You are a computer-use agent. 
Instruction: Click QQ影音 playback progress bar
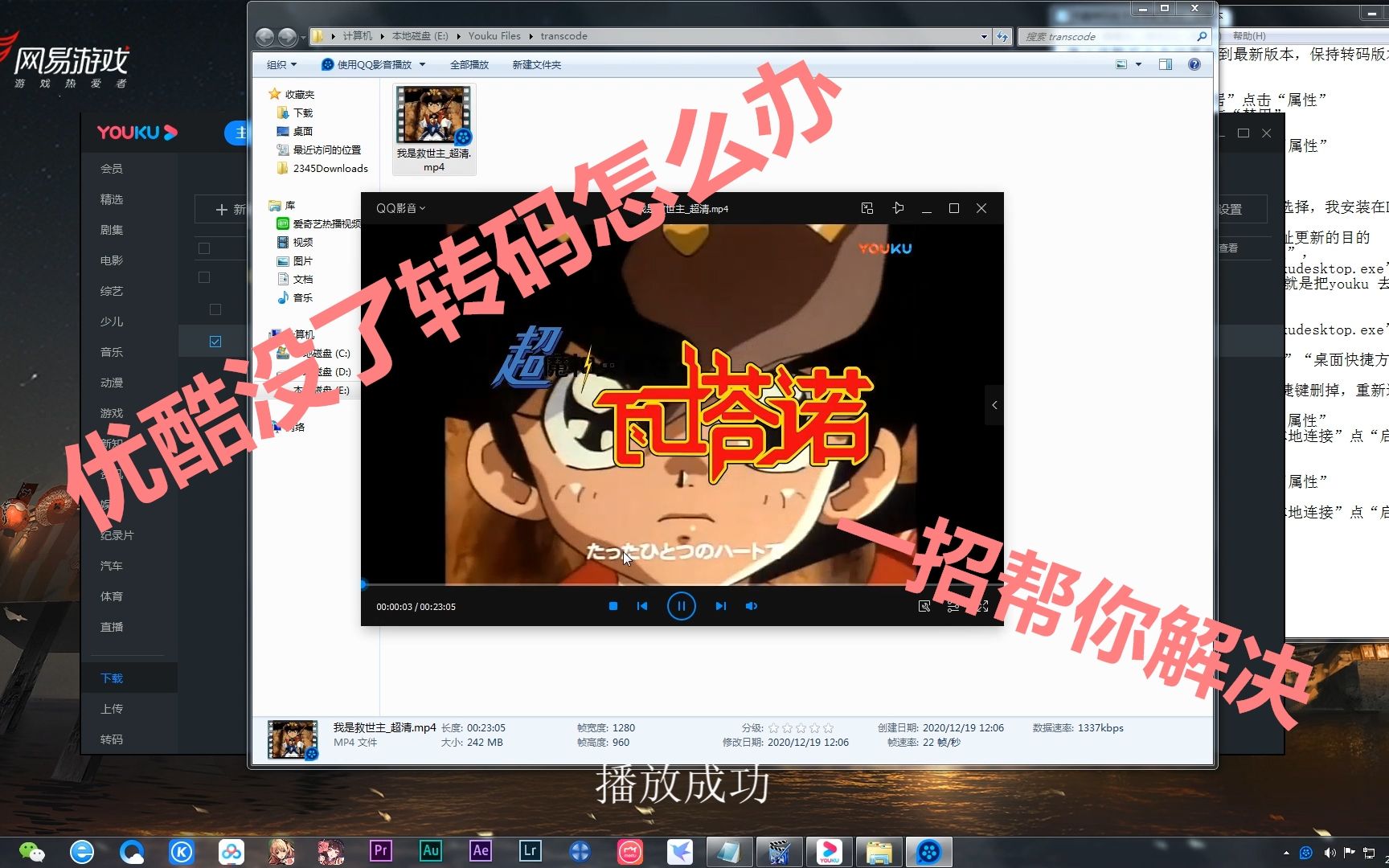(682, 584)
